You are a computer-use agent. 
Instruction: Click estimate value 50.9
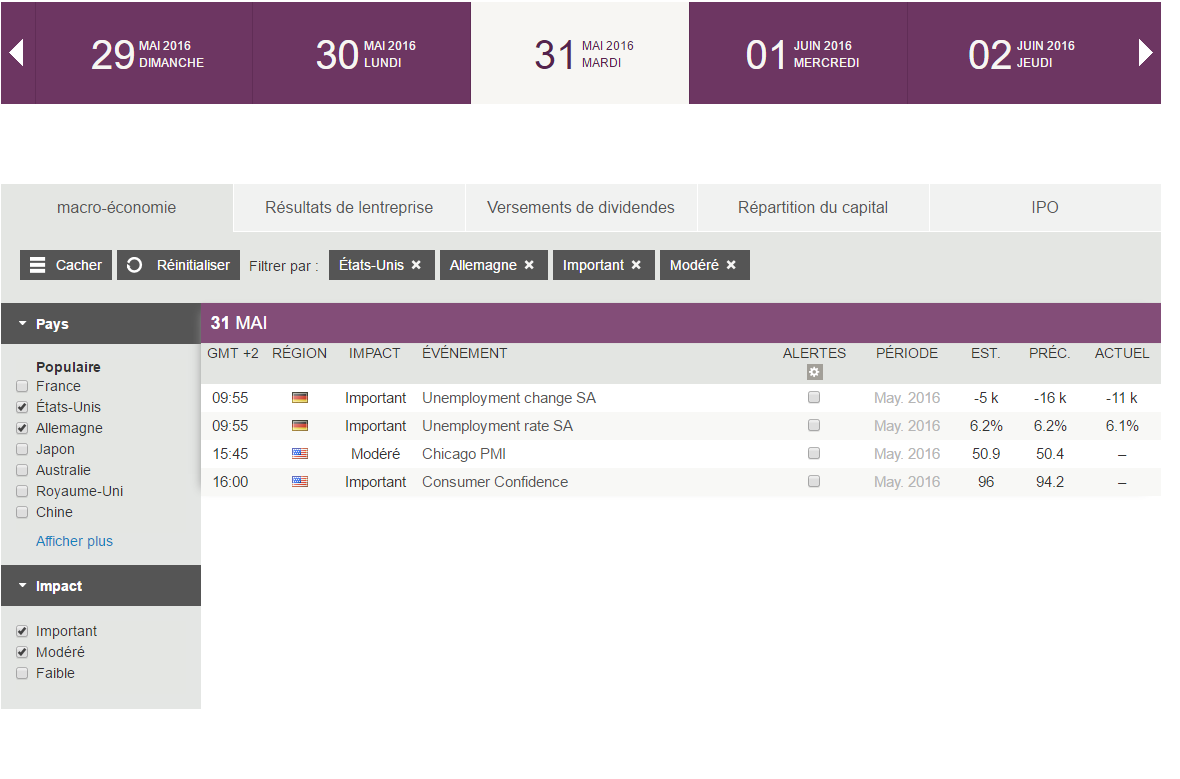pyautogui.click(x=986, y=454)
